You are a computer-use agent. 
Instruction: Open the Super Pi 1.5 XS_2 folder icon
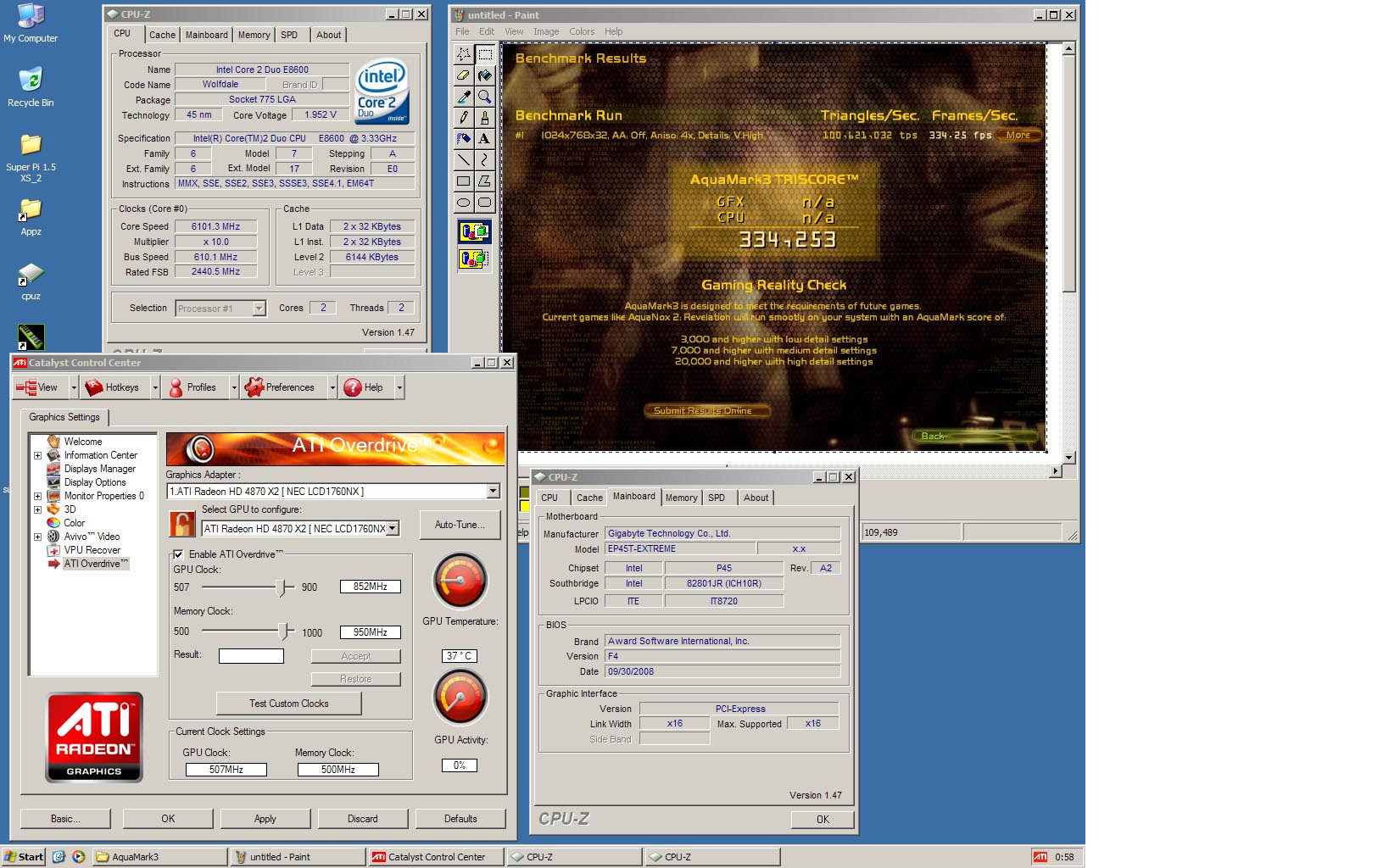coord(31,158)
